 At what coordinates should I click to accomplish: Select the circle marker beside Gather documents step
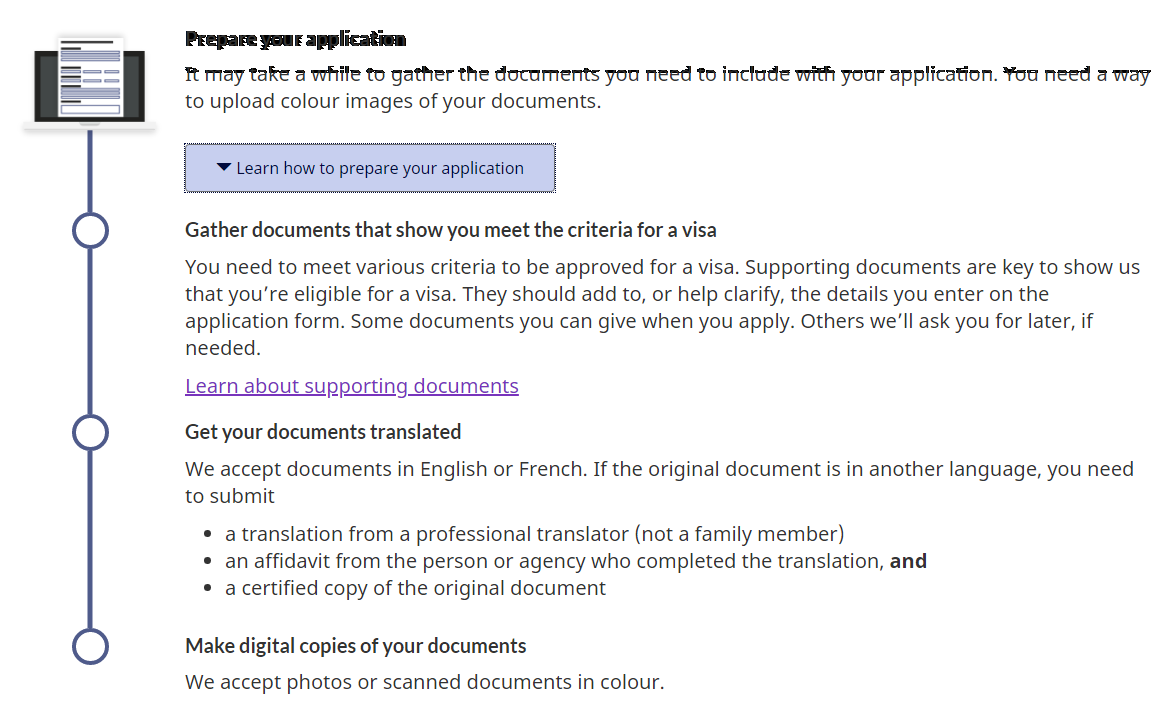point(90,231)
